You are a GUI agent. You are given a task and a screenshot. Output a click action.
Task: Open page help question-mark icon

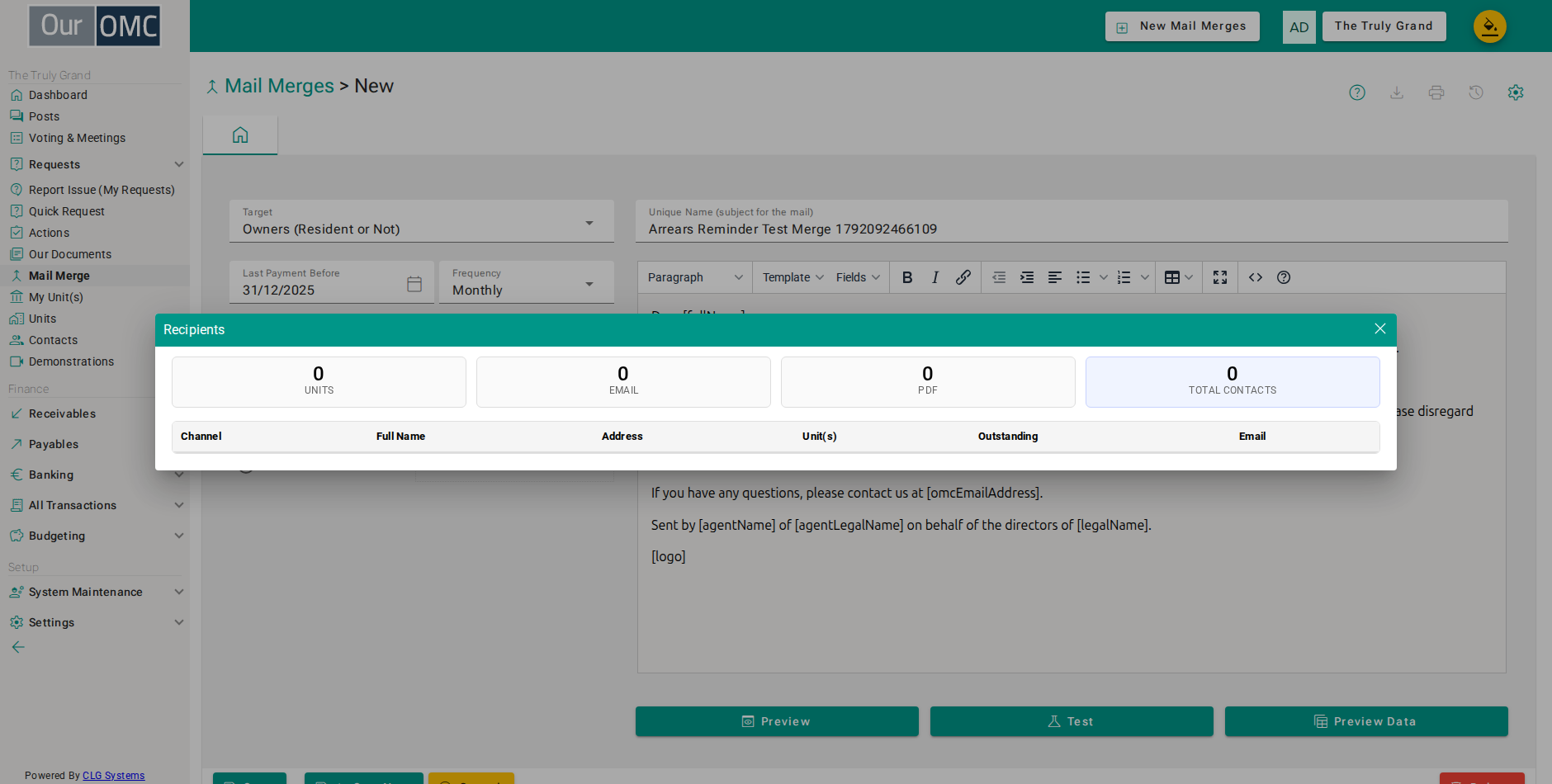click(1357, 92)
